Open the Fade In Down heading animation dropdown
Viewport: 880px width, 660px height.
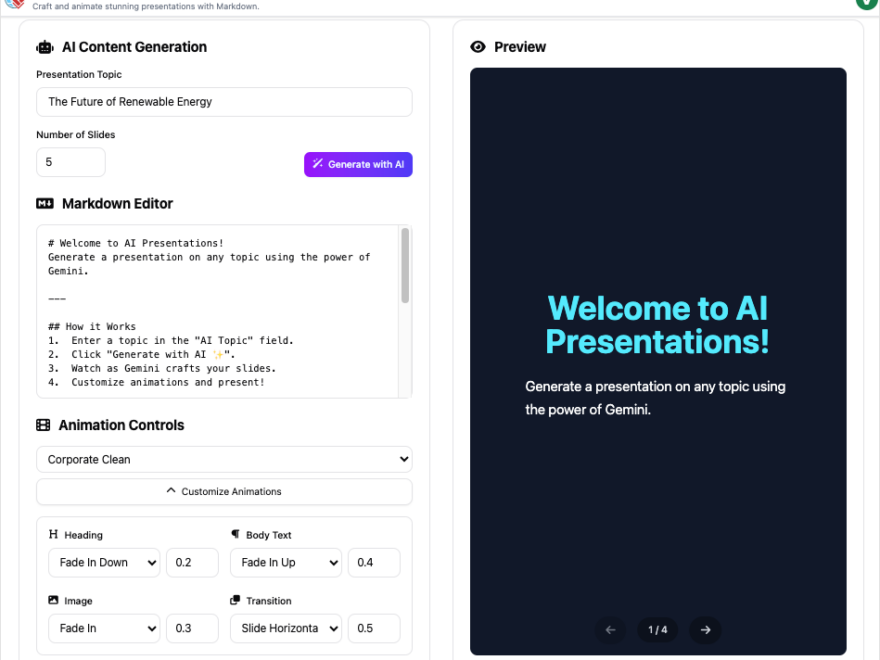pyautogui.click(x=104, y=562)
